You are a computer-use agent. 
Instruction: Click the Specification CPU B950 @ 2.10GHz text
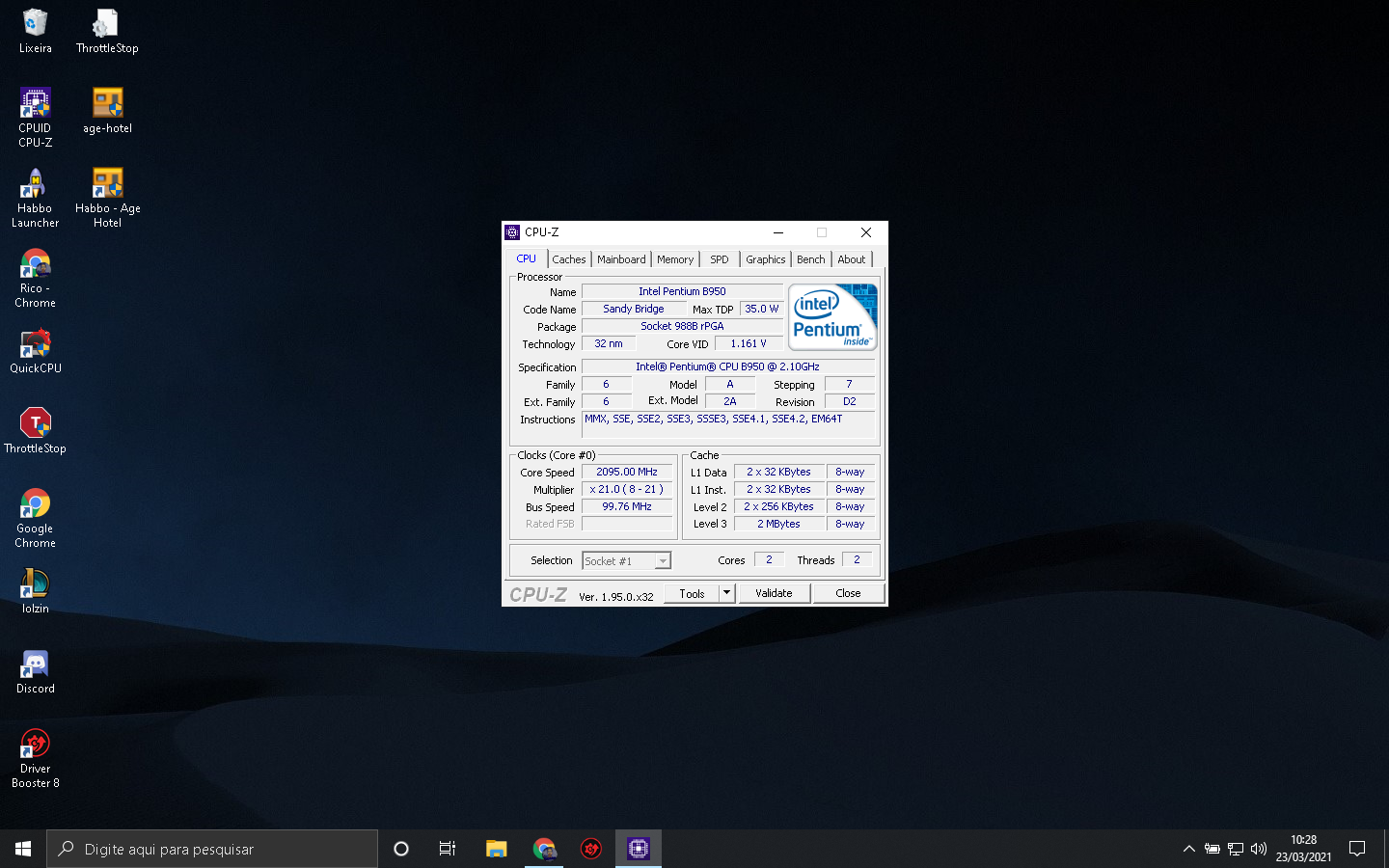coord(728,366)
